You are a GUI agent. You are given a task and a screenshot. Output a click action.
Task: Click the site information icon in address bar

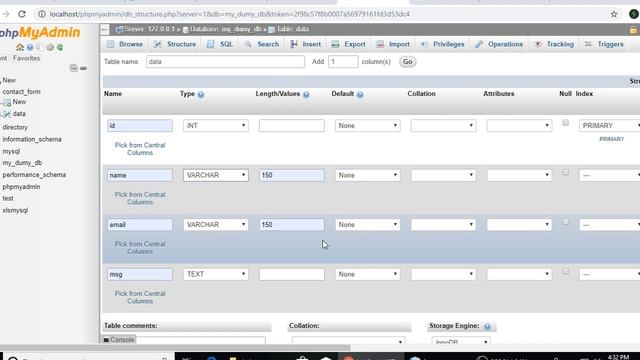[42, 14]
